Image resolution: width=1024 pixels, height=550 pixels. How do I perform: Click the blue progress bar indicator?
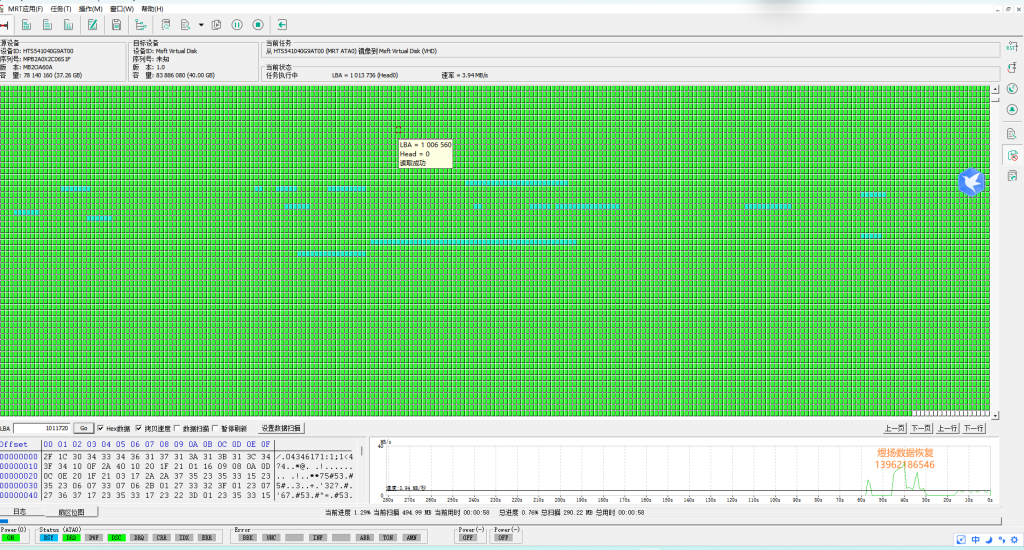[x=5, y=522]
